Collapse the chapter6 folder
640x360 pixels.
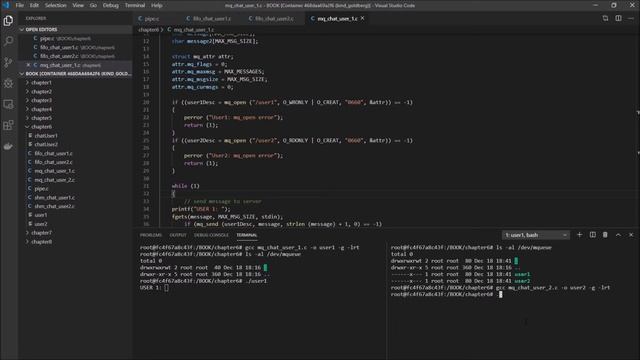41,127
